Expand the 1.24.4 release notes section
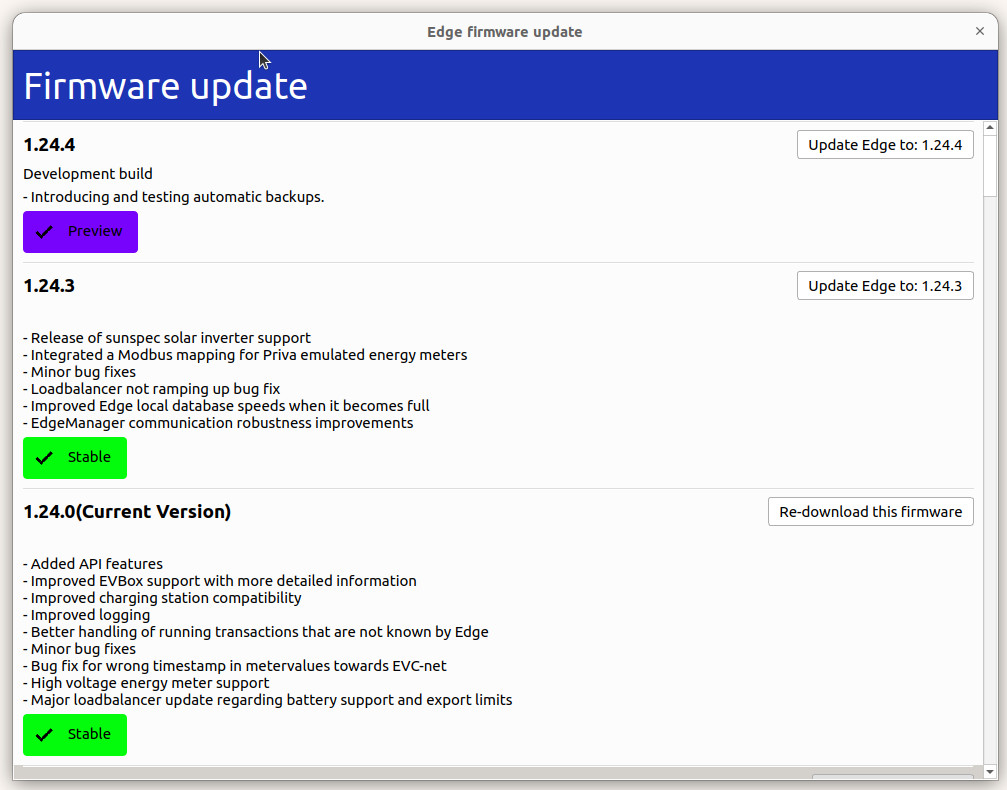Screen dimensions: 1007x790 pos(49,144)
